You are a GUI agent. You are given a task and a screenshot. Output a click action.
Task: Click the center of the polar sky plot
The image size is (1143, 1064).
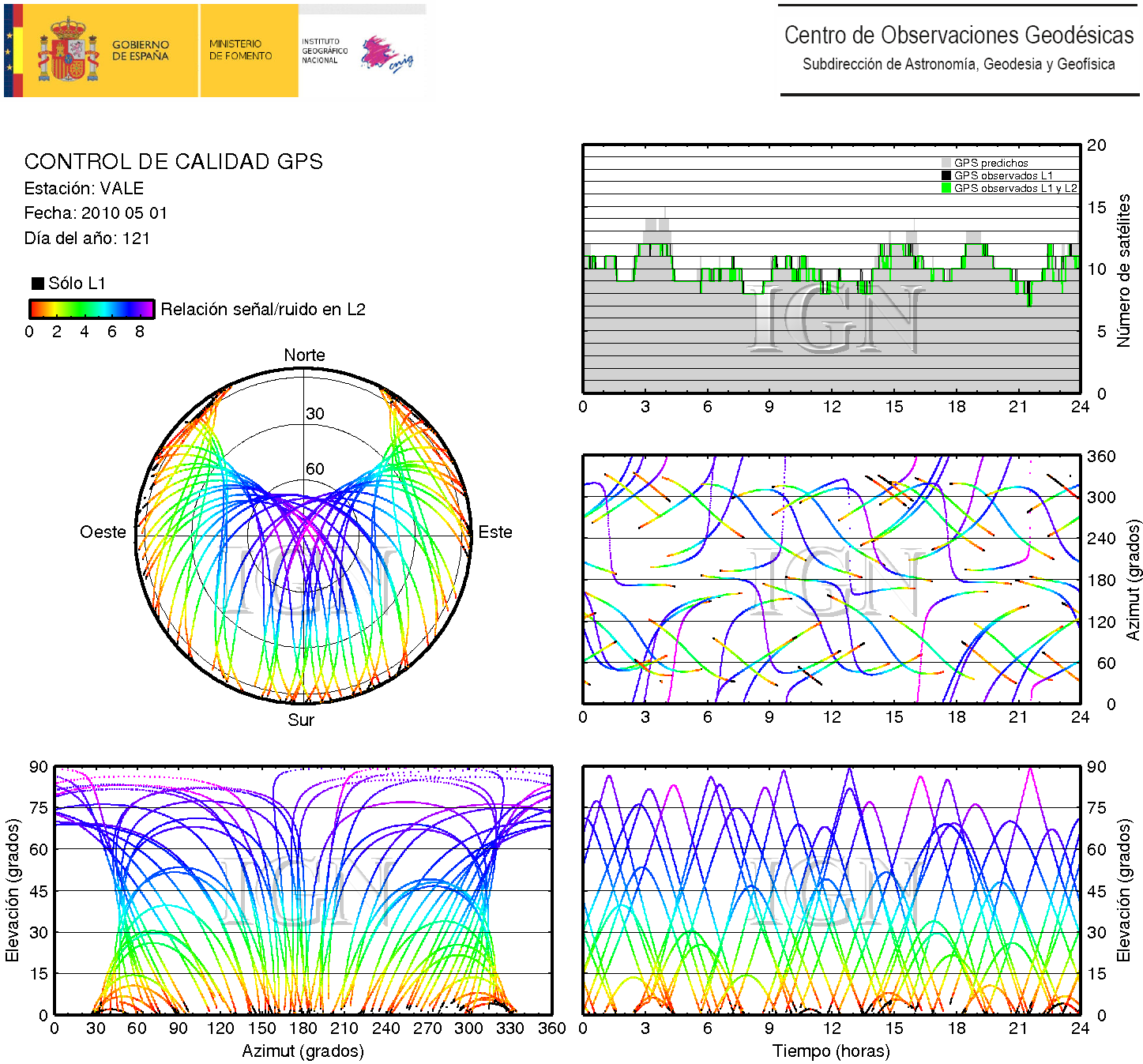[x=304, y=536]
